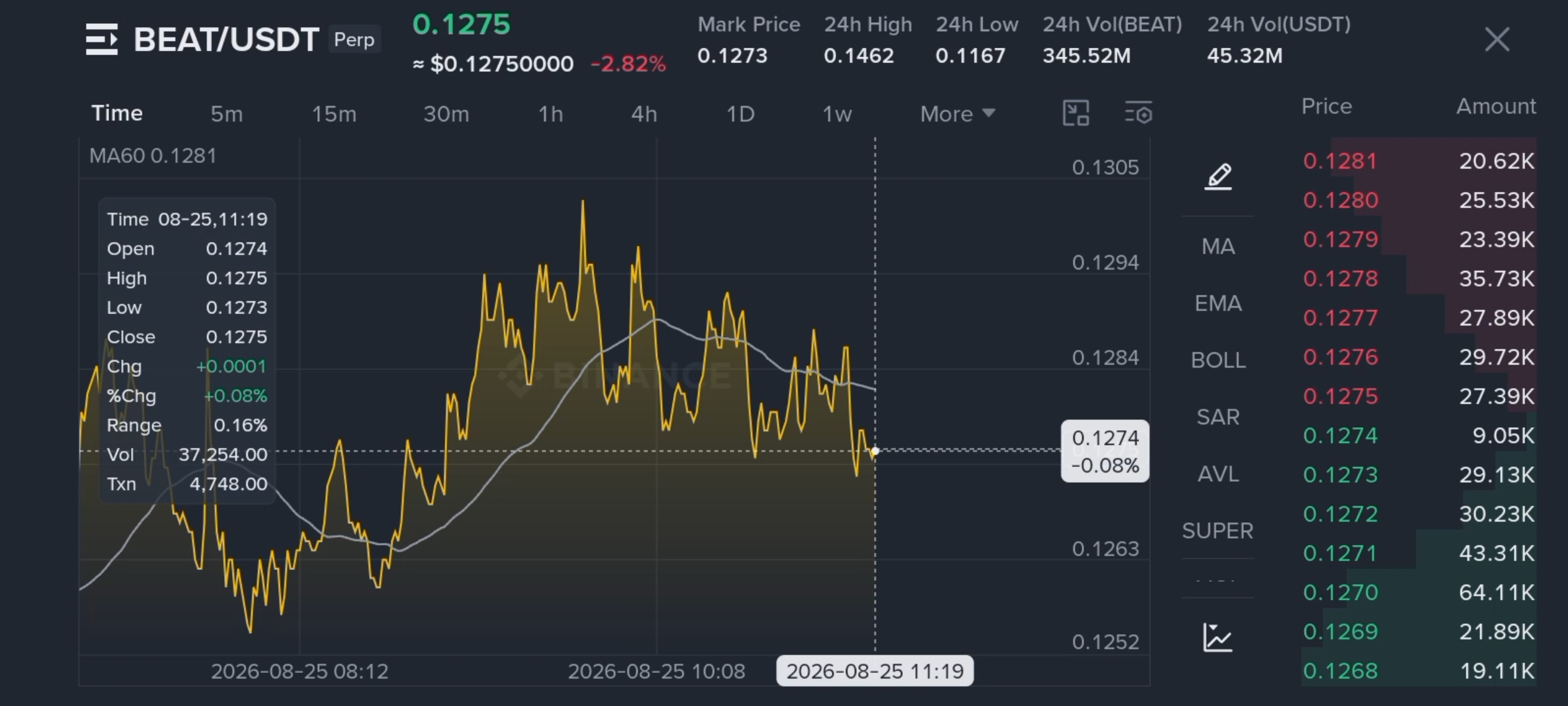
Task: Select ask price 0.1275 in order book
Action: [1340, 397]
